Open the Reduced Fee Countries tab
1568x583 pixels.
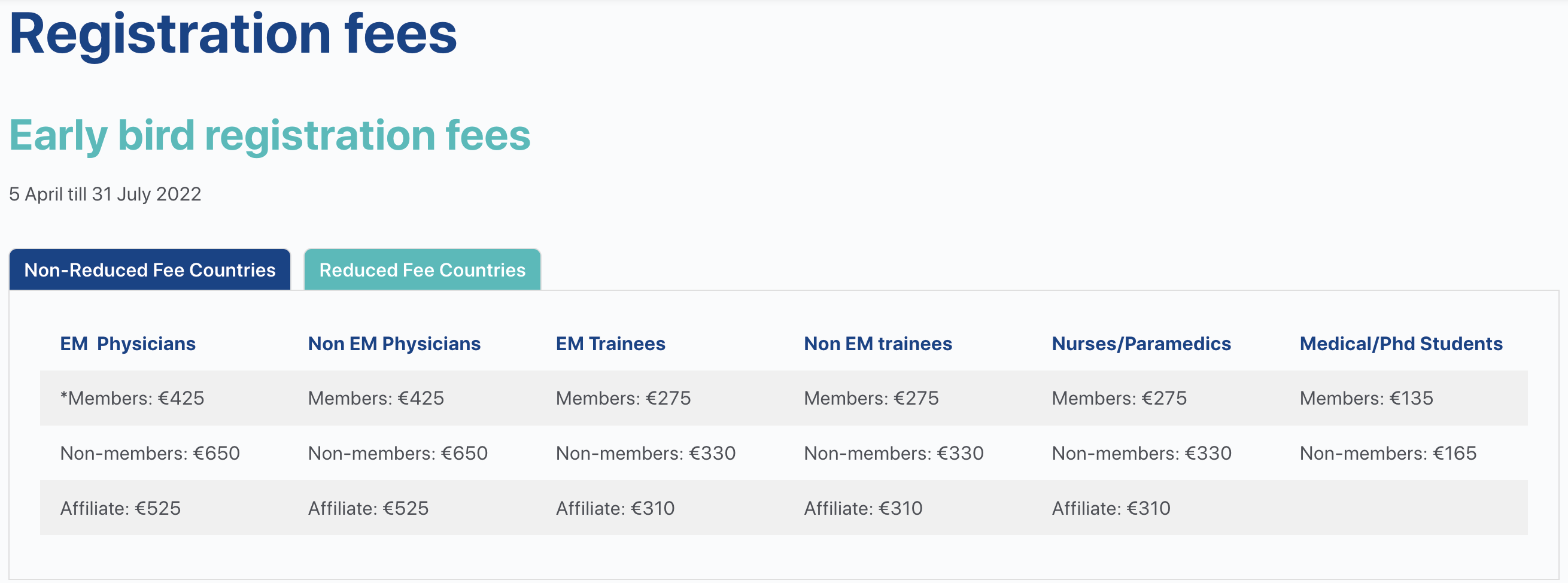(422, 269)
